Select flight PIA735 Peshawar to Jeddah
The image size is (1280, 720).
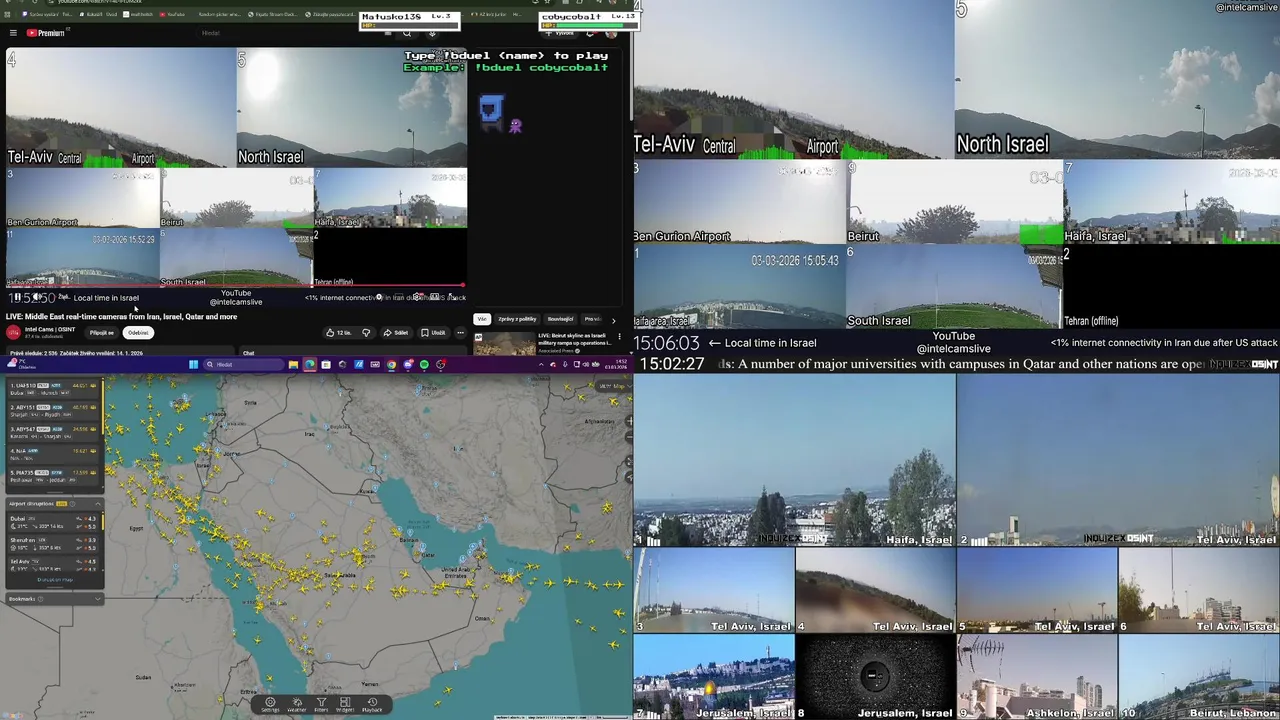53,476
